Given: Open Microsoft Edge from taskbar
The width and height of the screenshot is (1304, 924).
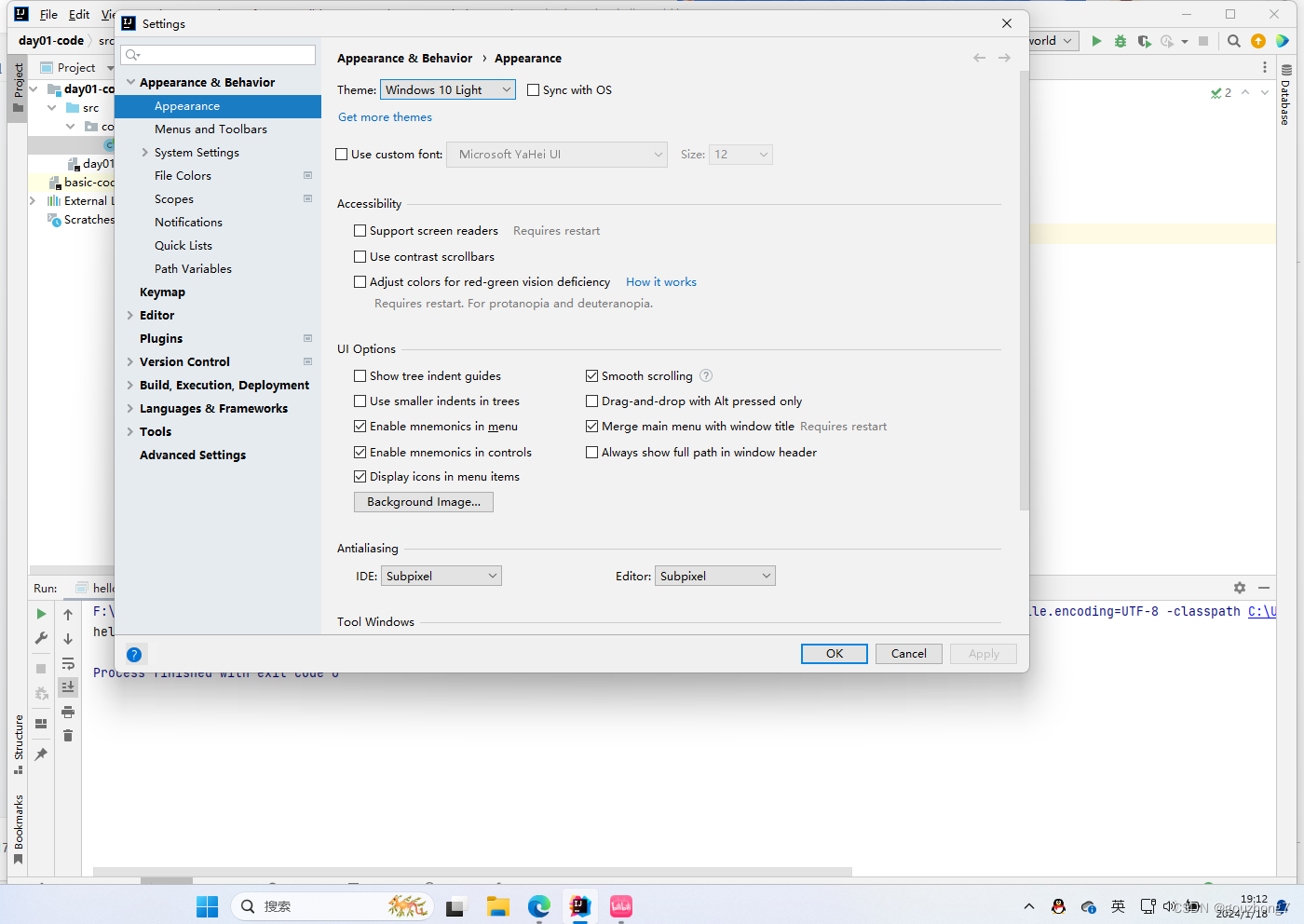Looking at the screenshot, I should click(x=539, y=906).
